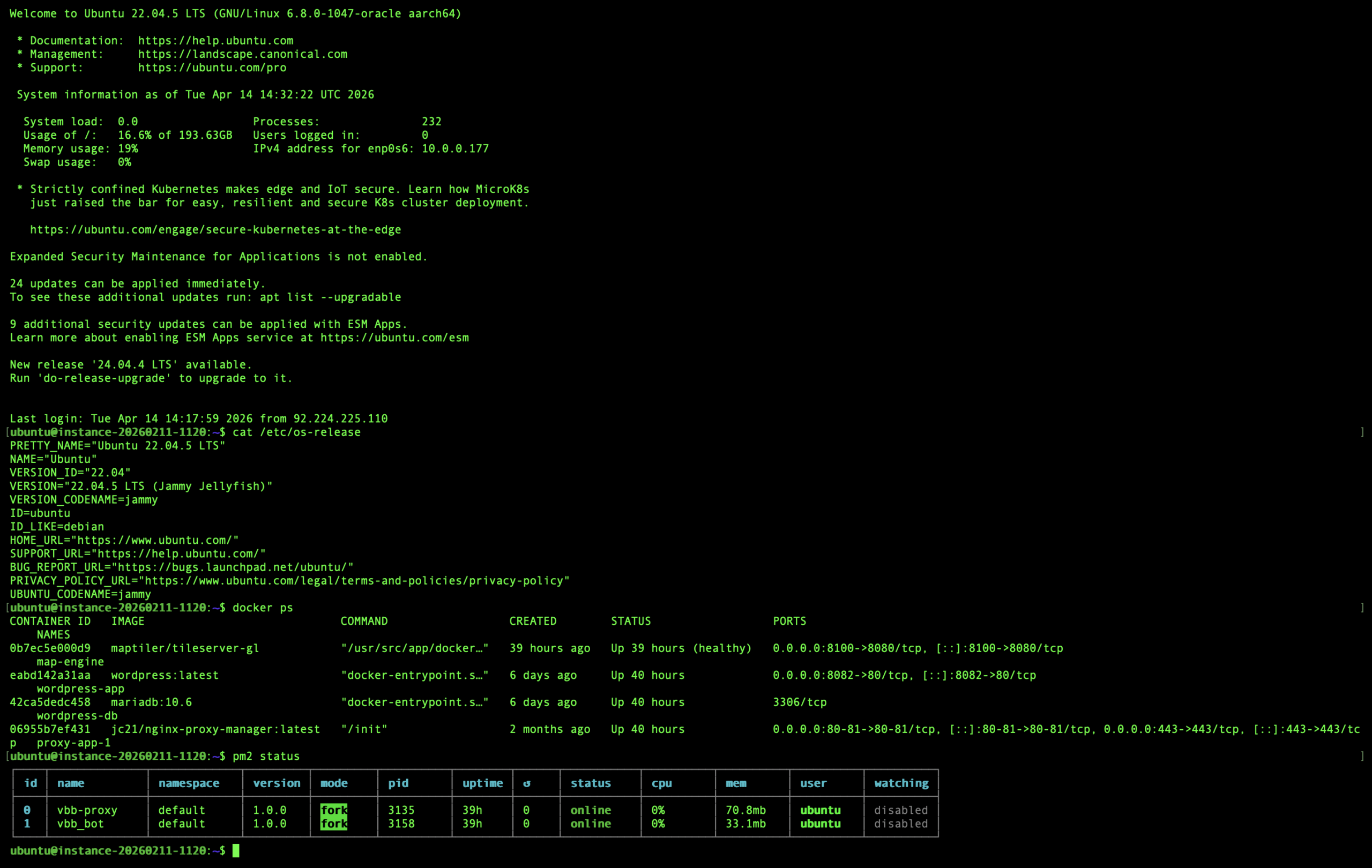This screenshot has width=1372, height=868.
Task: Click the 'cat /etc/os-release' command
Action: (x=296, y=432)
